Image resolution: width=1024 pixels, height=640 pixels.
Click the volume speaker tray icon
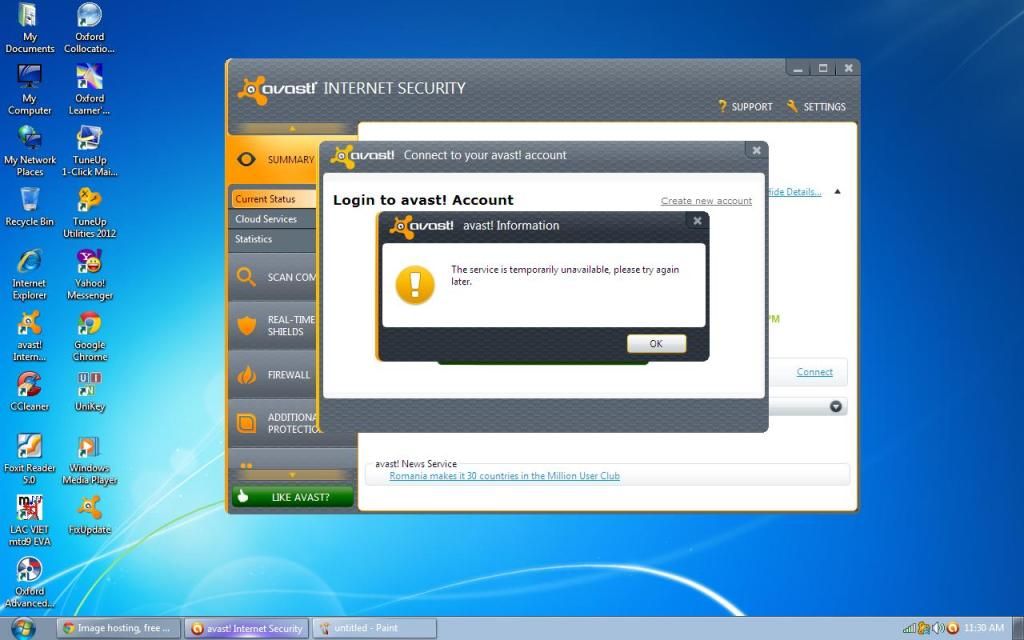coord(938,628)
